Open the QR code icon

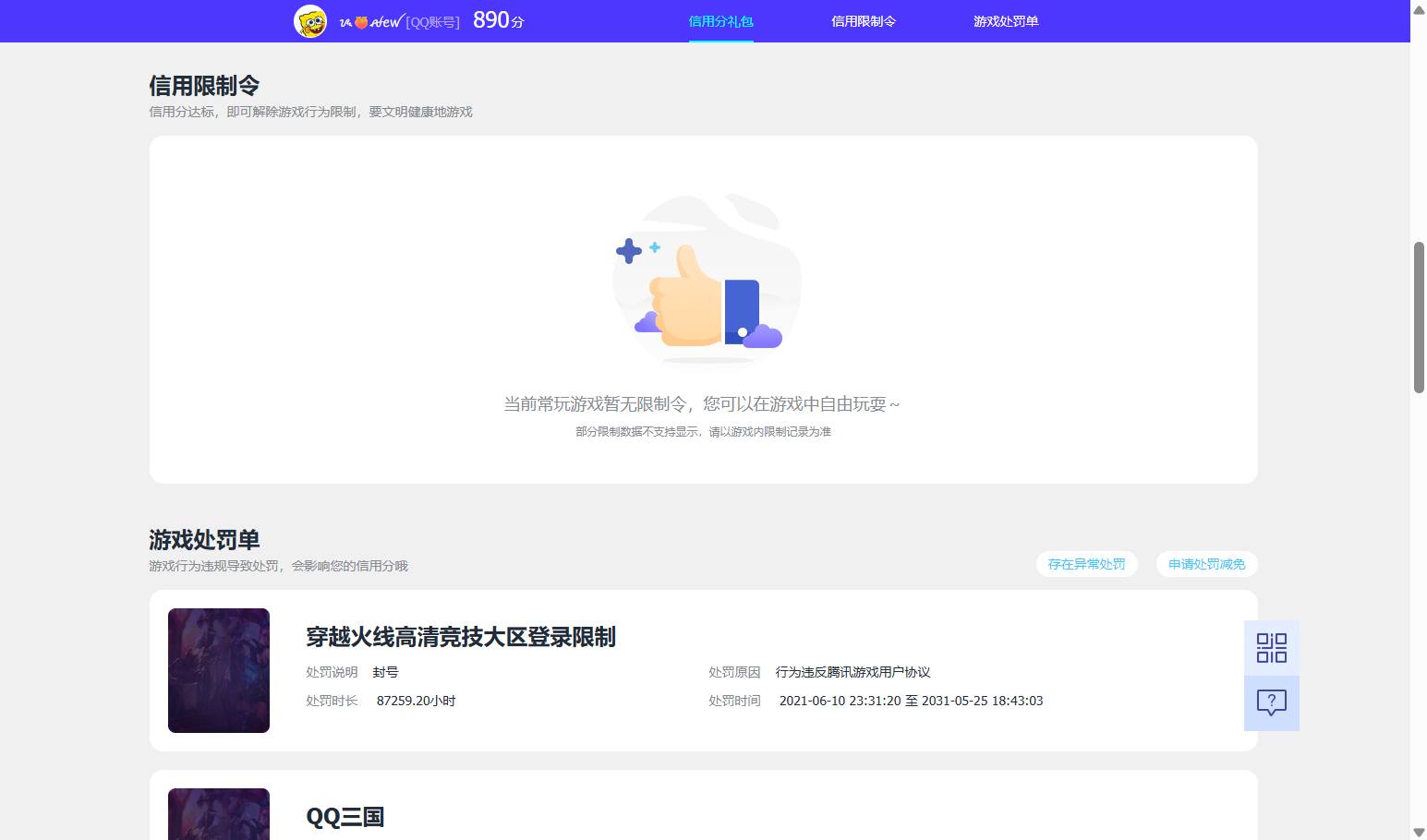[x=1272, y=648]
